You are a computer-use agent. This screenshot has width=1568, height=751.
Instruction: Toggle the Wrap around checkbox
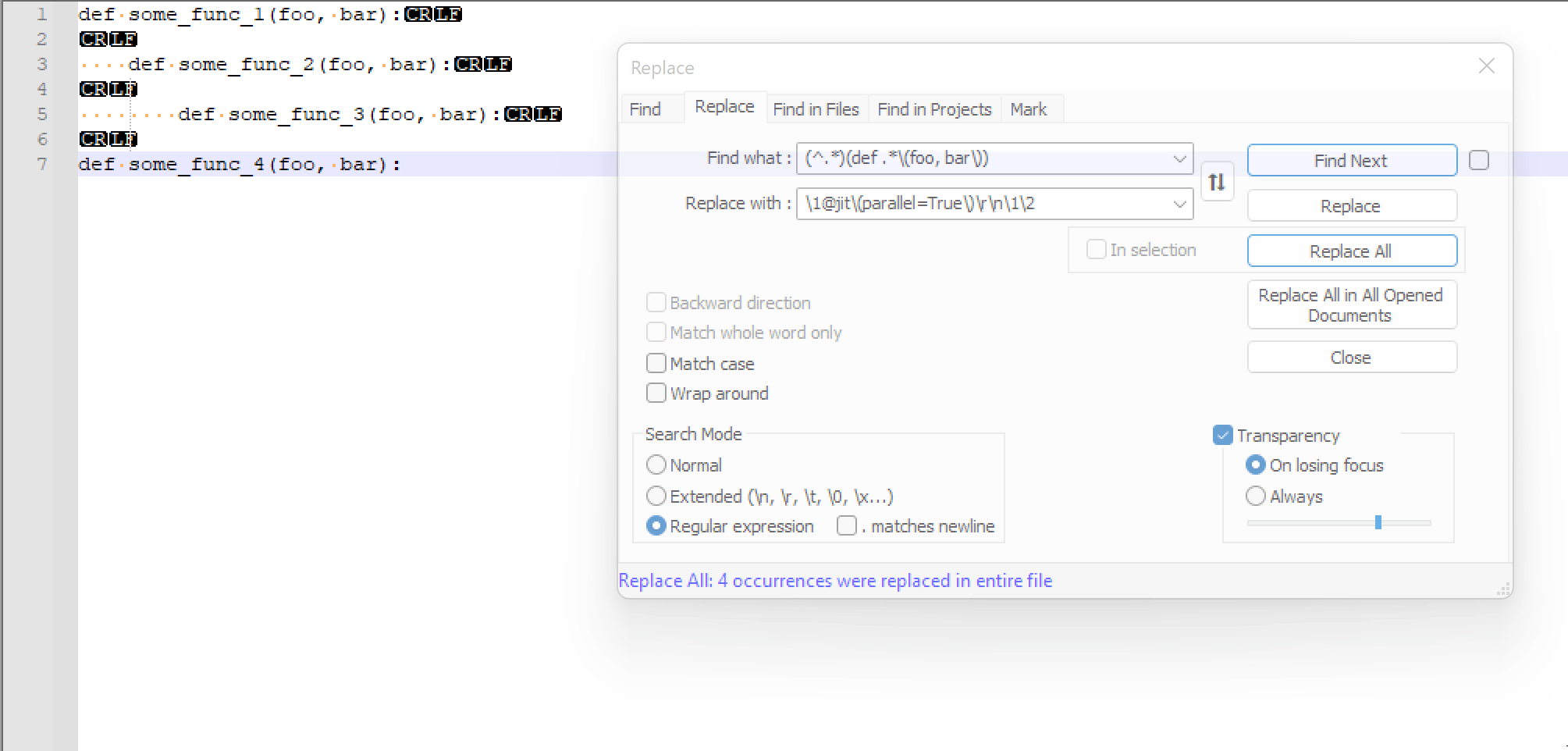point(656,393)
